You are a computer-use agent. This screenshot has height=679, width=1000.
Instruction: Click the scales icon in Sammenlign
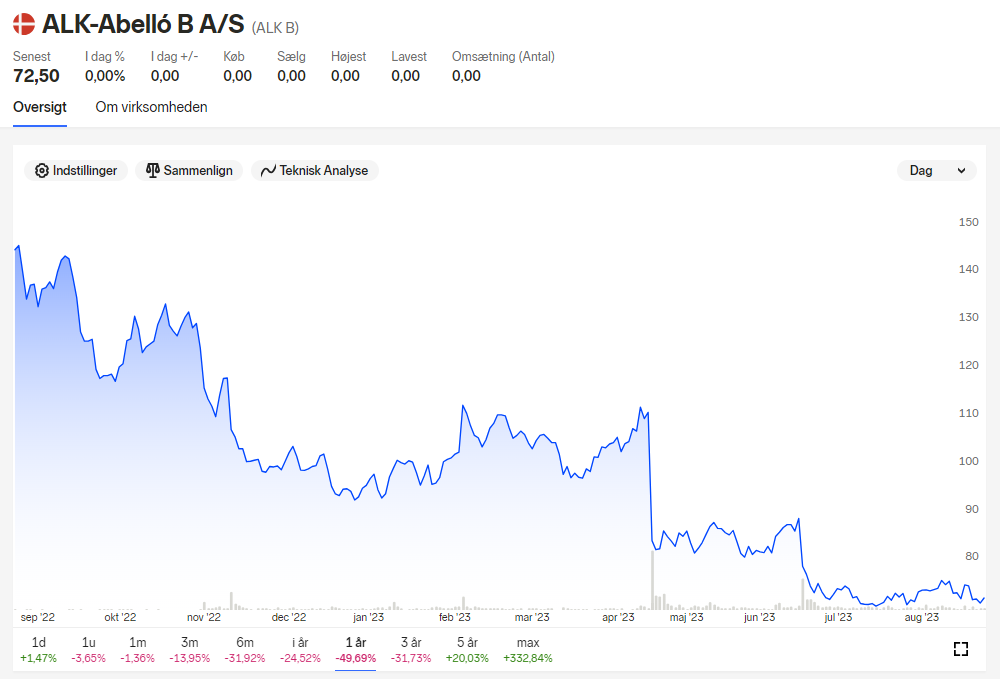152,170
